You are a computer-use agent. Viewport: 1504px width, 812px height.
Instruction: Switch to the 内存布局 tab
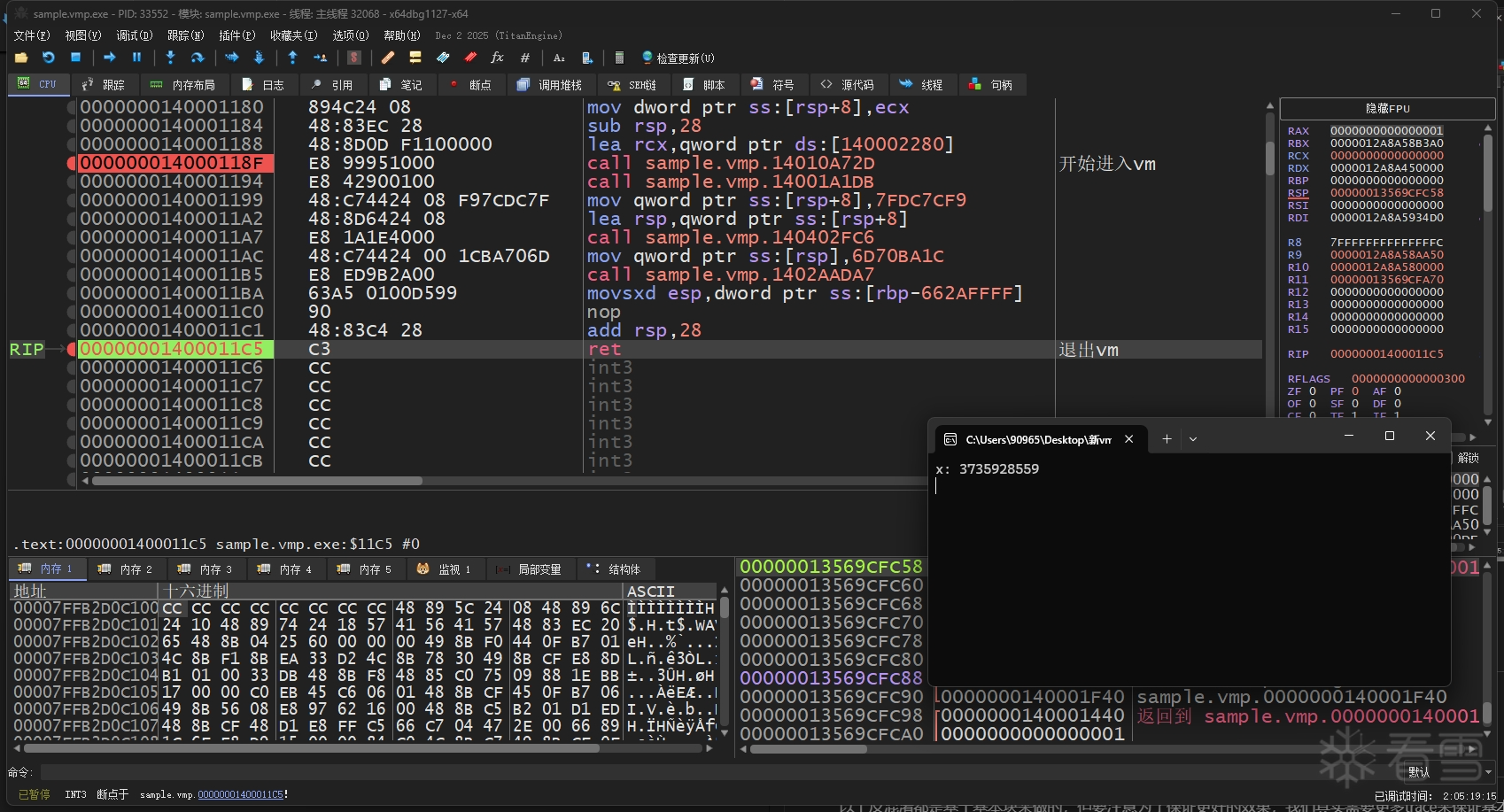click(x=183, y=85)
